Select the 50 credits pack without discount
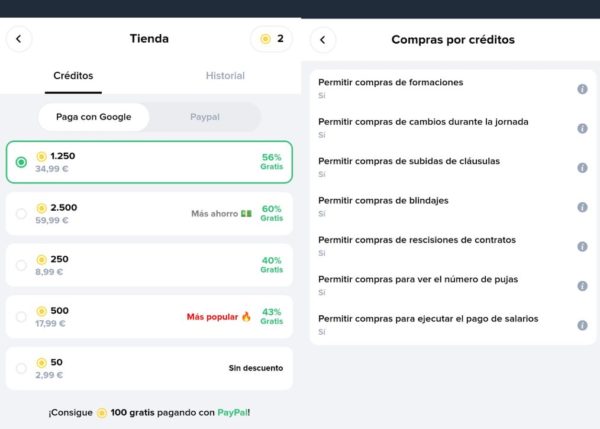The image size is (600, 429). (22, 368)
